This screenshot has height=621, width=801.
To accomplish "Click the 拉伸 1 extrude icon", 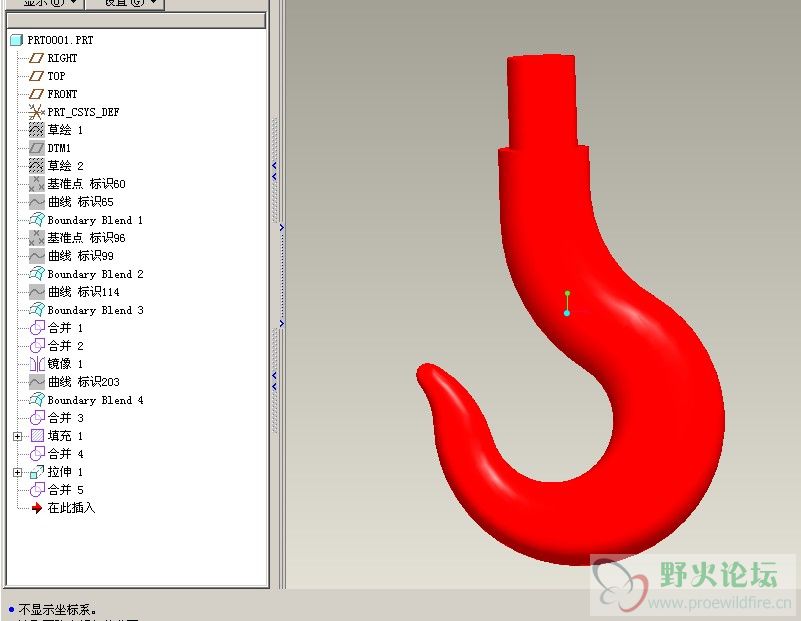I will [37, 471].
